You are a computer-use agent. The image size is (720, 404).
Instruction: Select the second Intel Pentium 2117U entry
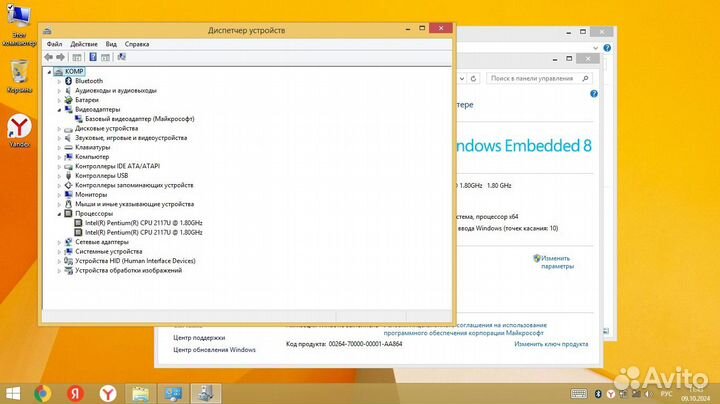click(x=143, y=232)
